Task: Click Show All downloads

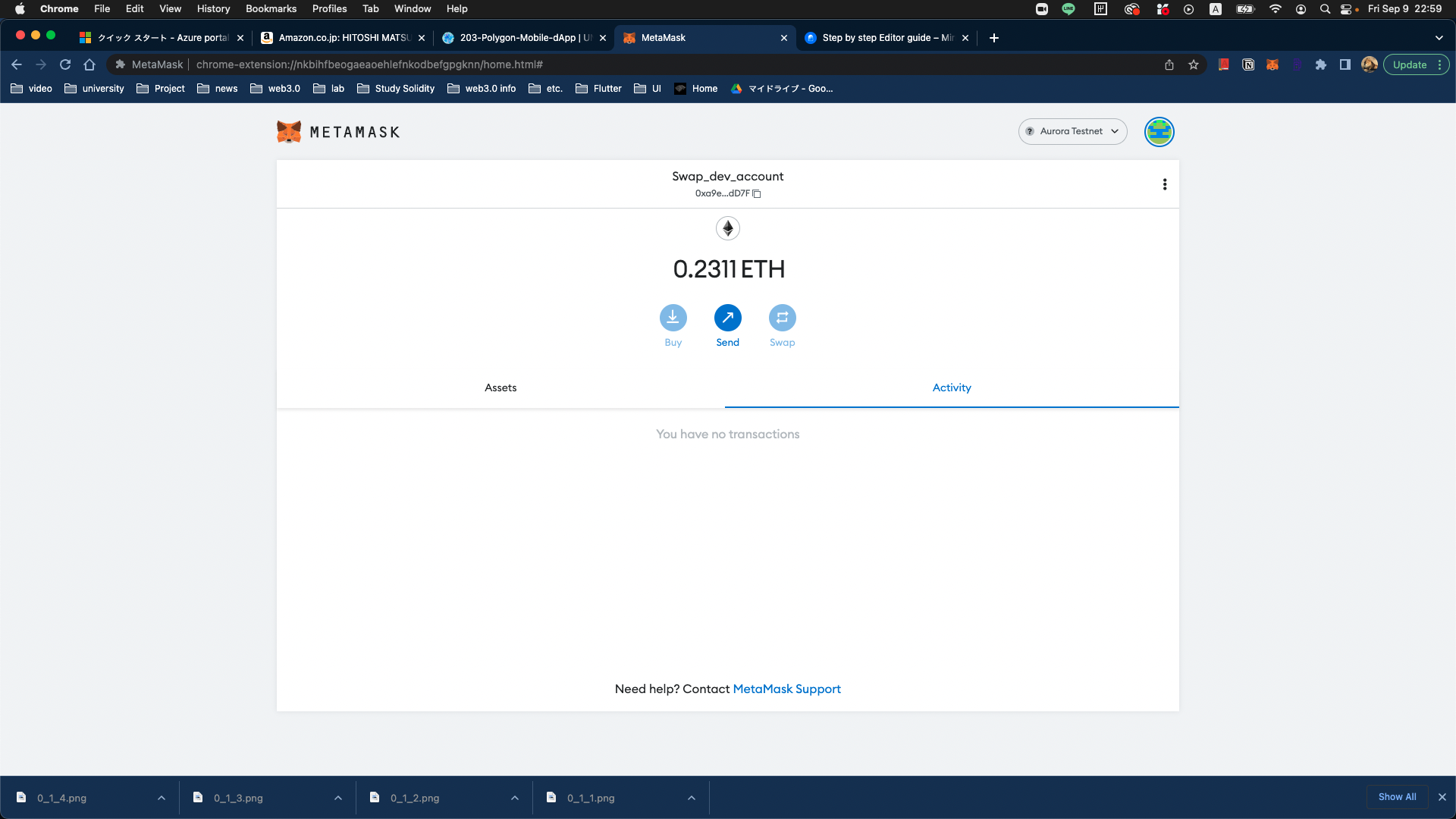Action: 1398,797
